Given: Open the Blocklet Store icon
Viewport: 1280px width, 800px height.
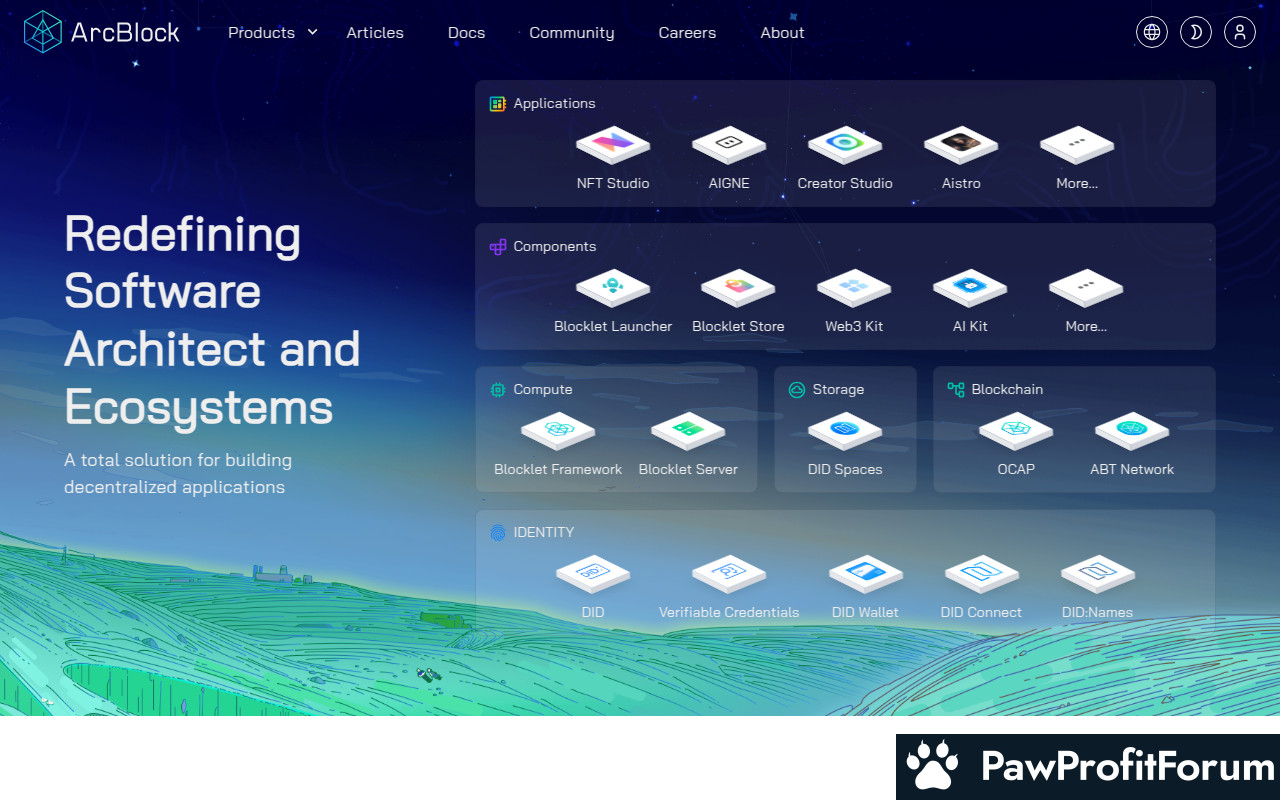Looking at the screenshot, I should tap(738, 289).
